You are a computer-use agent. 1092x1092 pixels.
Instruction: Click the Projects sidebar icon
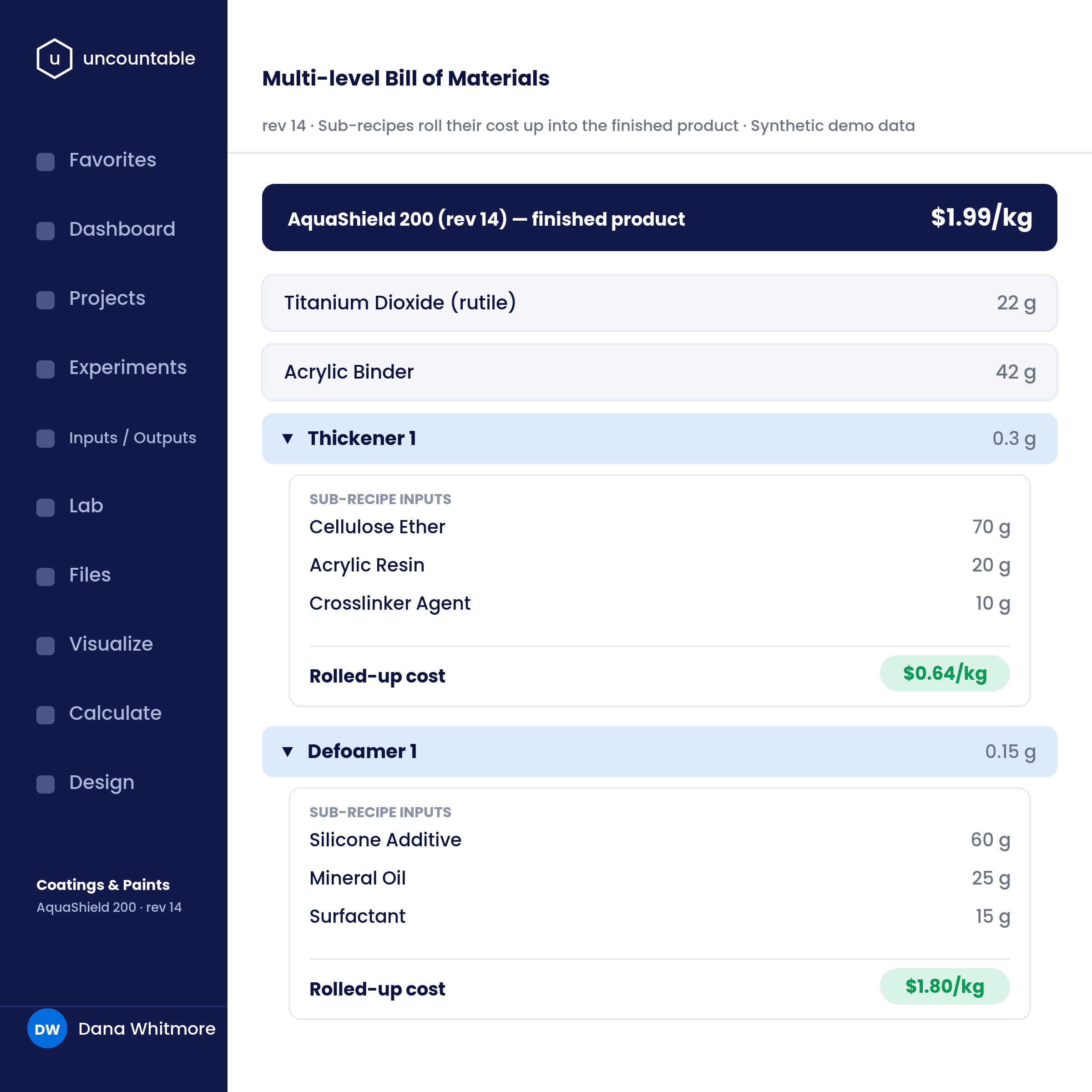coord(46,299)
